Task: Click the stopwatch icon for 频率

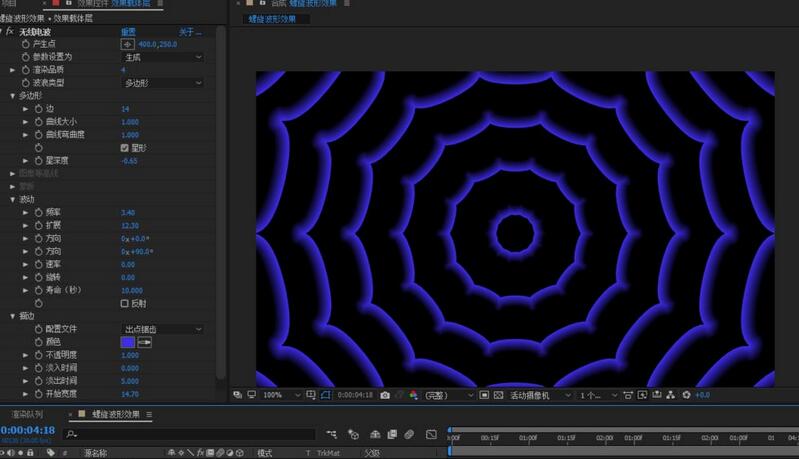Action: (x=38, y=213)
